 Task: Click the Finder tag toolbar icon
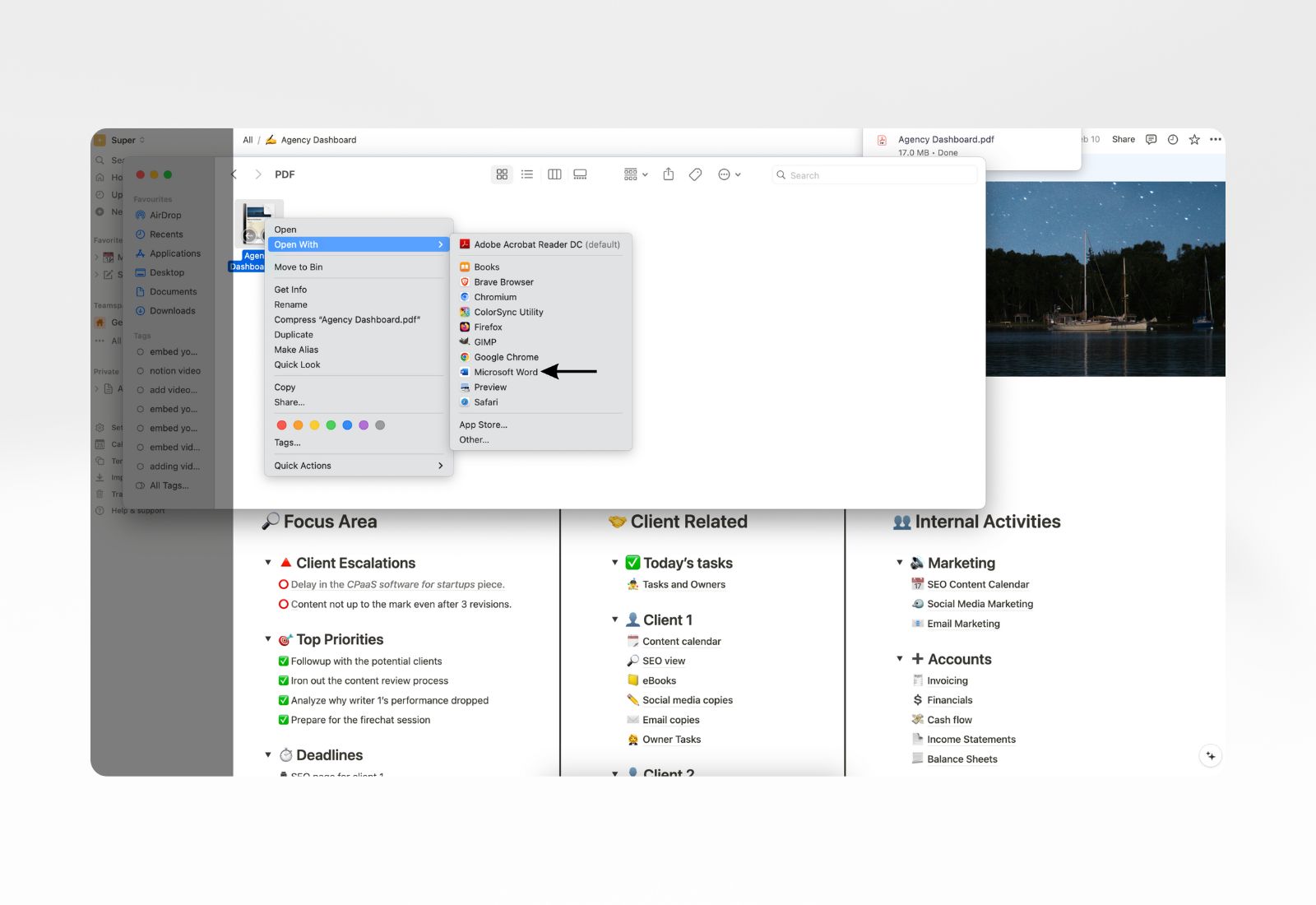pos(695,174)
